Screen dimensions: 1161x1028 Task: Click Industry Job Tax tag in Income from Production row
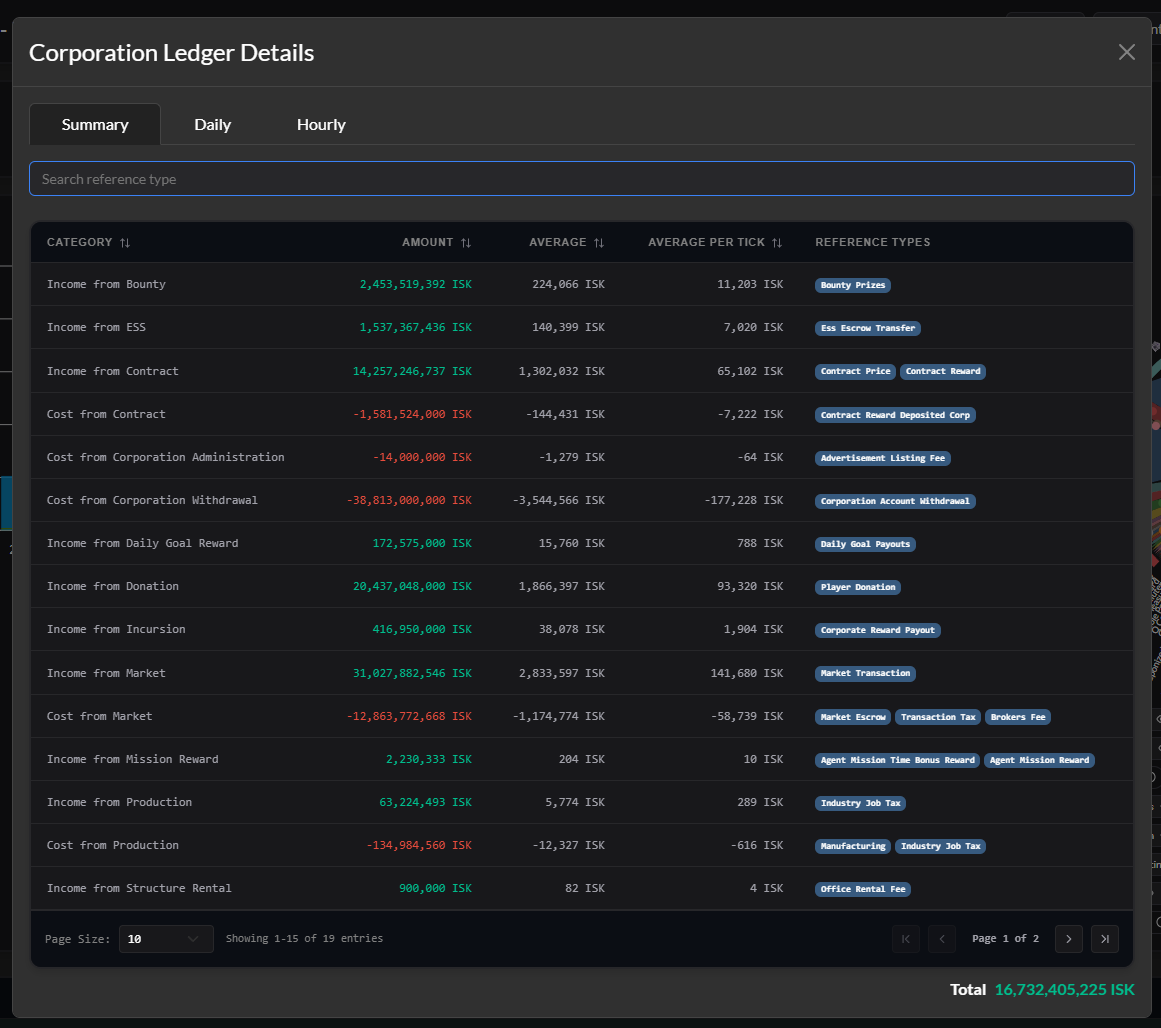click(860, 803)
